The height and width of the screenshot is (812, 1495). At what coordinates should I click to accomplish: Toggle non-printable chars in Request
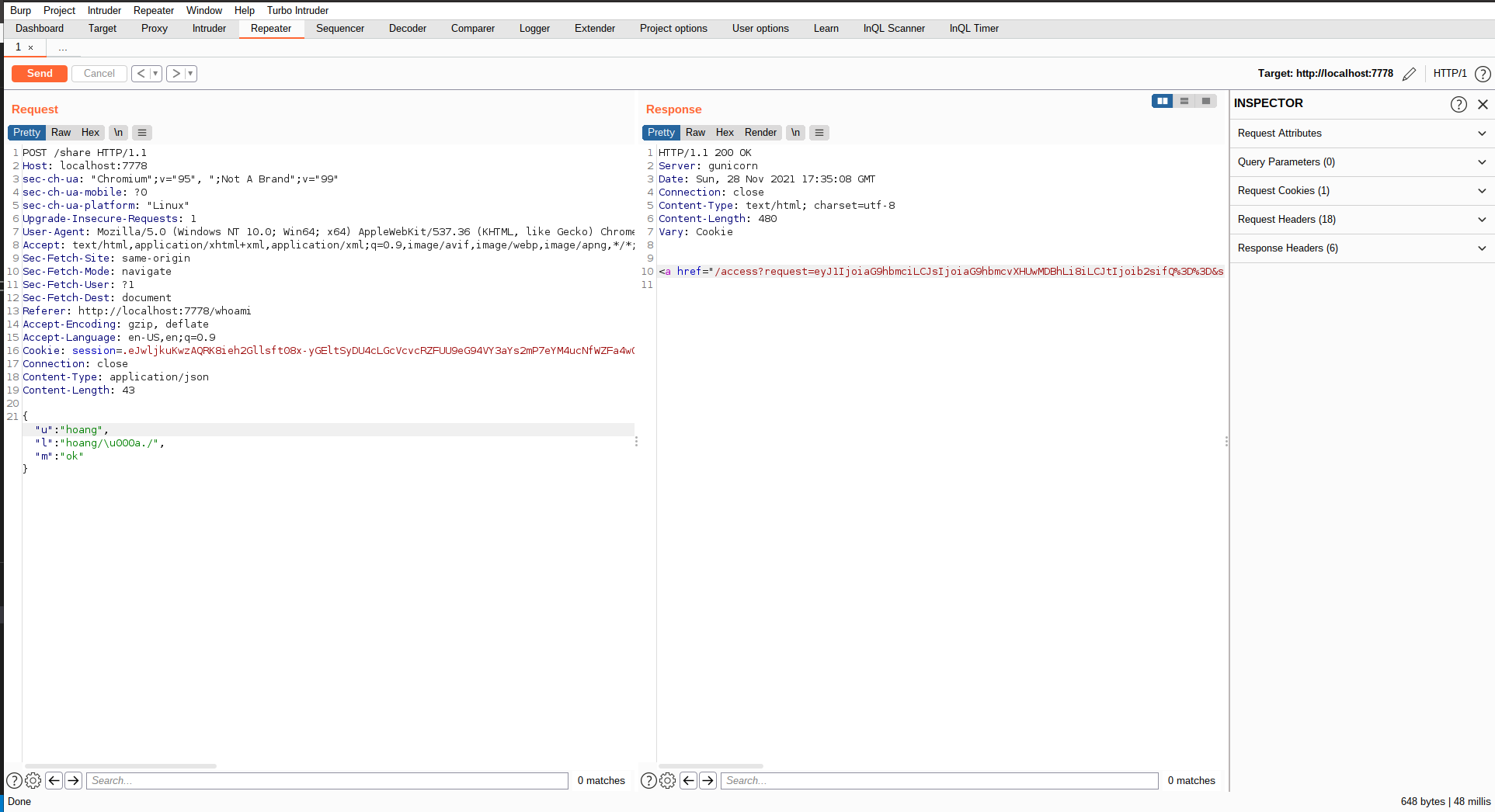click(x=118, y=133)
